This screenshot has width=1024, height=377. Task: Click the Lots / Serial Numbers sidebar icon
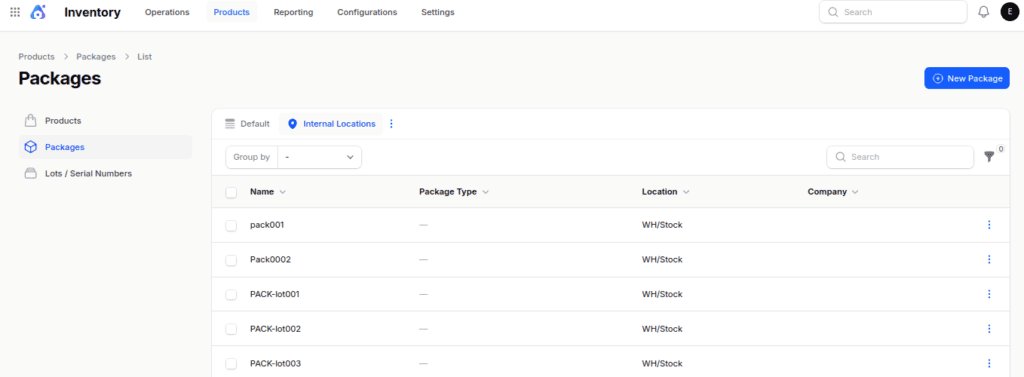click(x=30, y=173)
